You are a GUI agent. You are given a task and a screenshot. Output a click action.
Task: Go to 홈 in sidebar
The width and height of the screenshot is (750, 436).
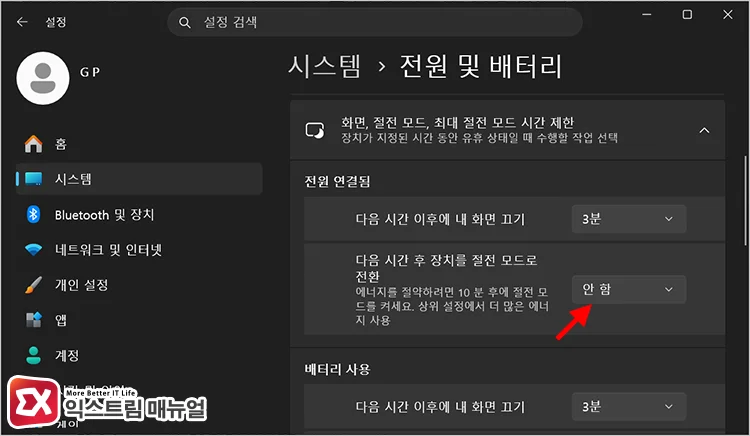(139, 144)
